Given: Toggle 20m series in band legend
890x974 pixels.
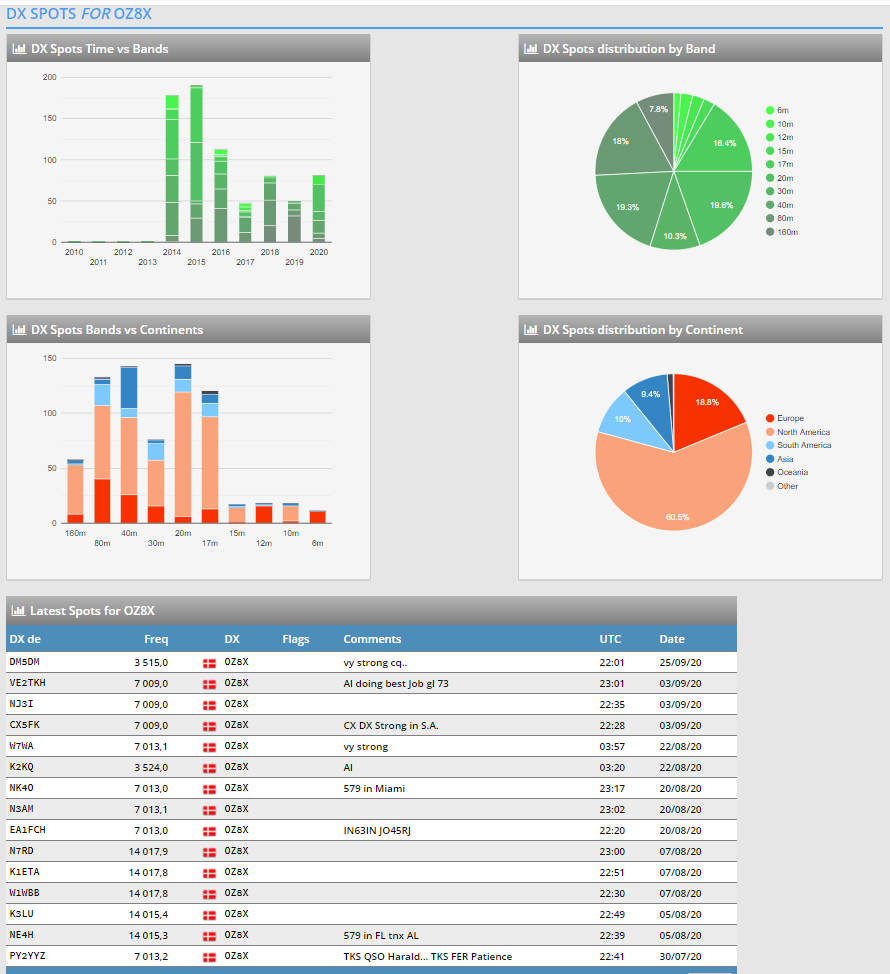Looking at the screenshot, I should 784,177.
